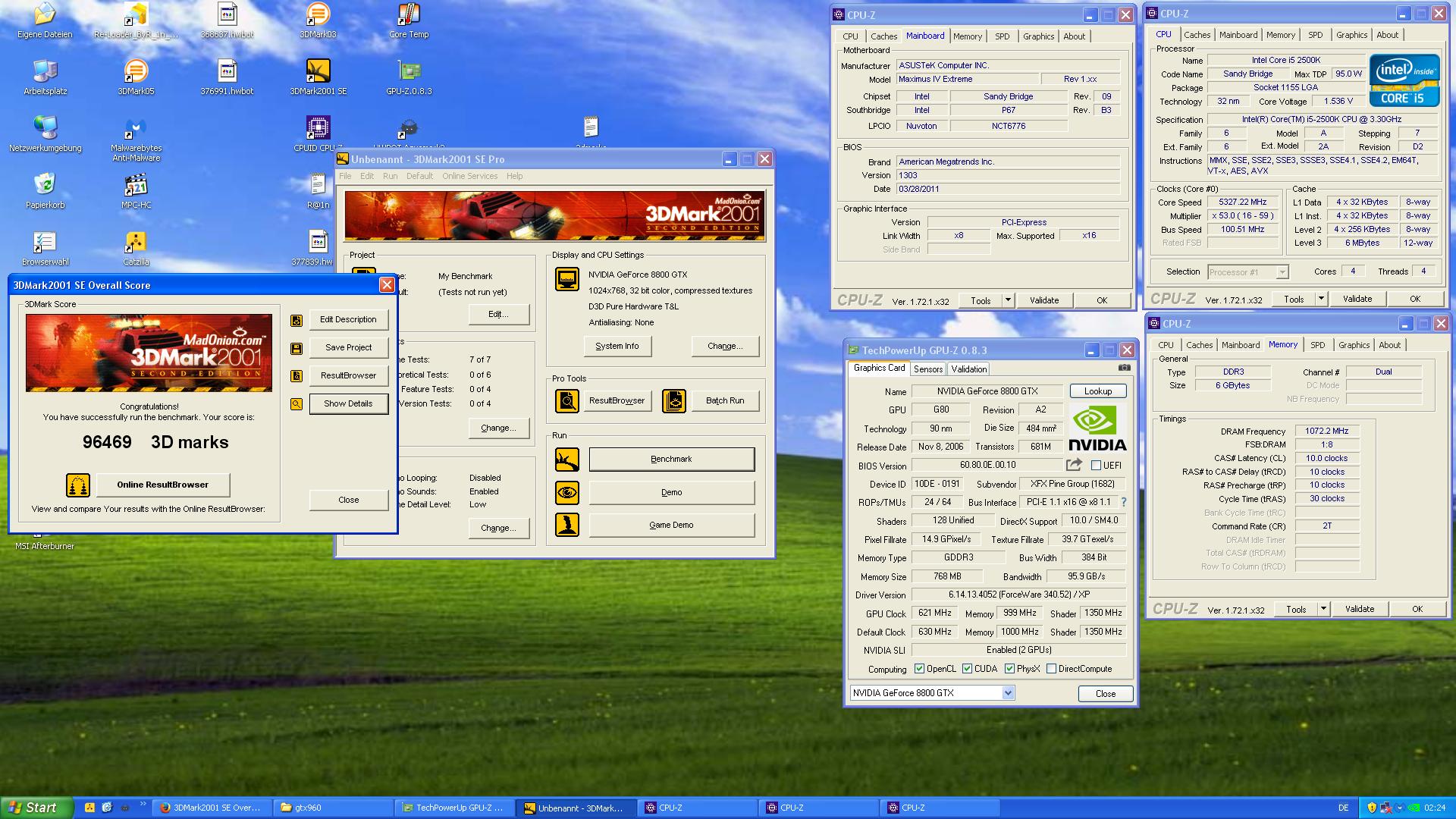Click Show Details in score dialog
Screen dimensions: 1456x819
[348, 404]
